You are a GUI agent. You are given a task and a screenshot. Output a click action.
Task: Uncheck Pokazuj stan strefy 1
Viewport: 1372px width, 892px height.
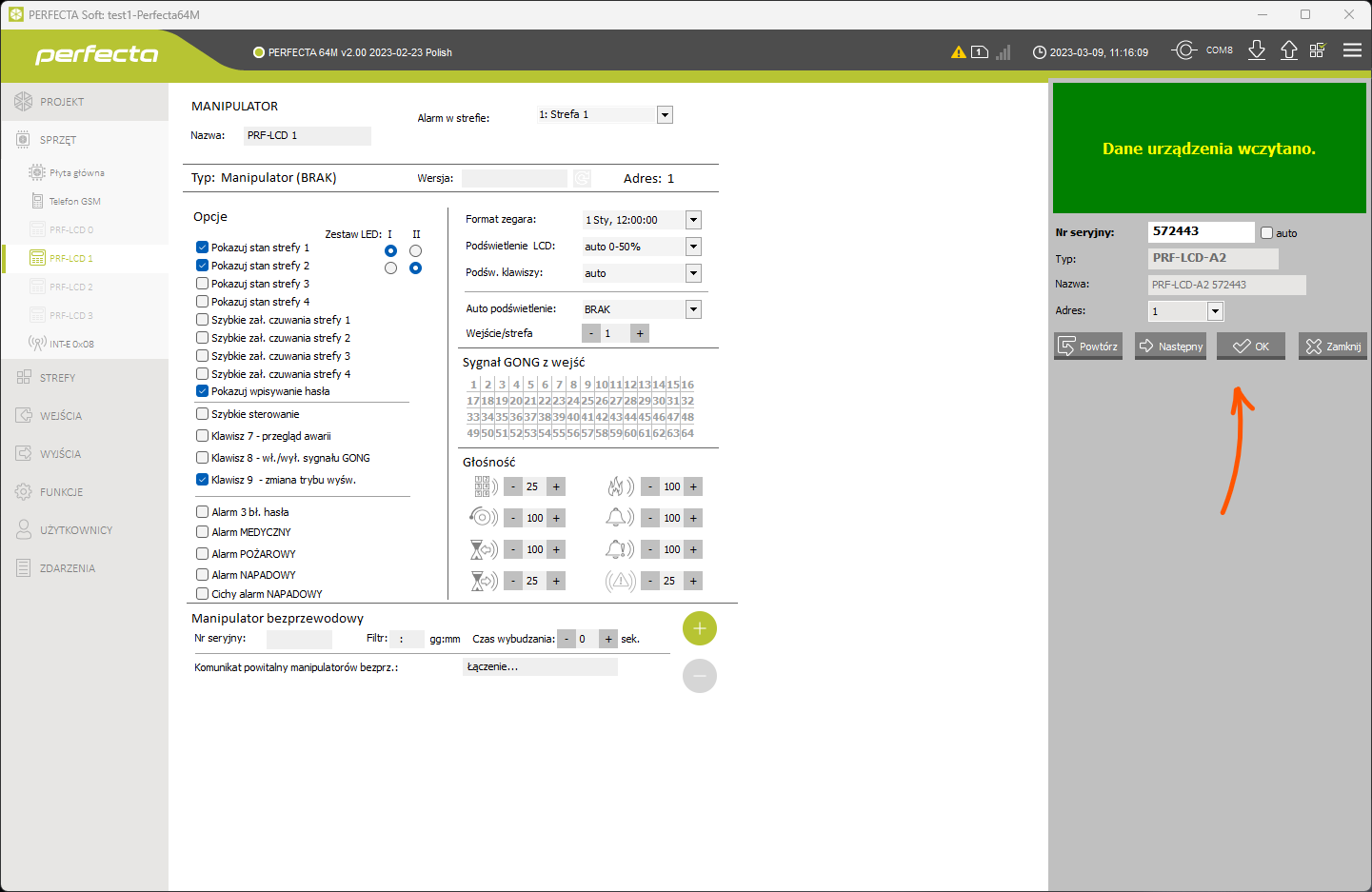[202, 248]
